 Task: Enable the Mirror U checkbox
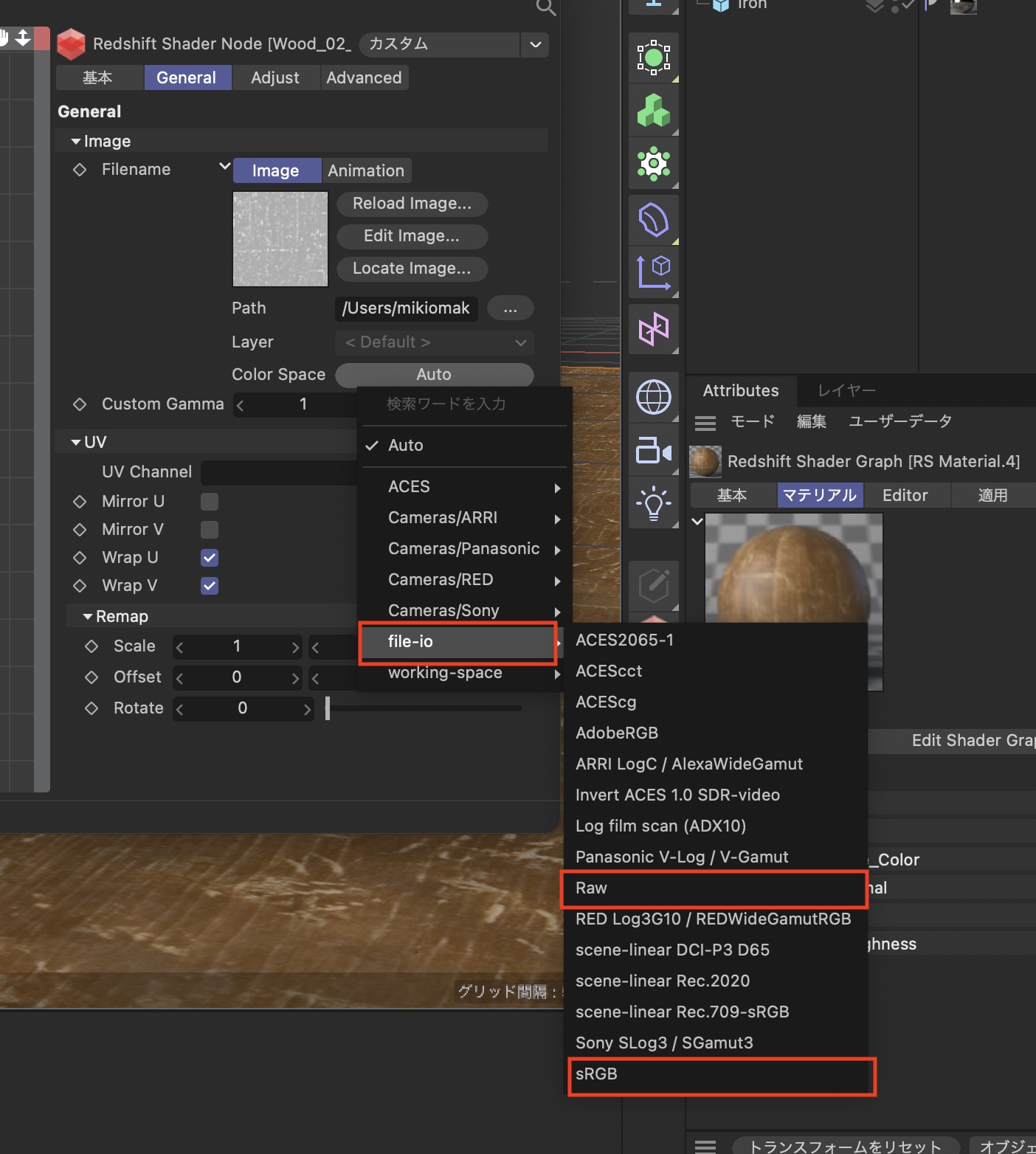pyautogui.click(x=210, y=502)
